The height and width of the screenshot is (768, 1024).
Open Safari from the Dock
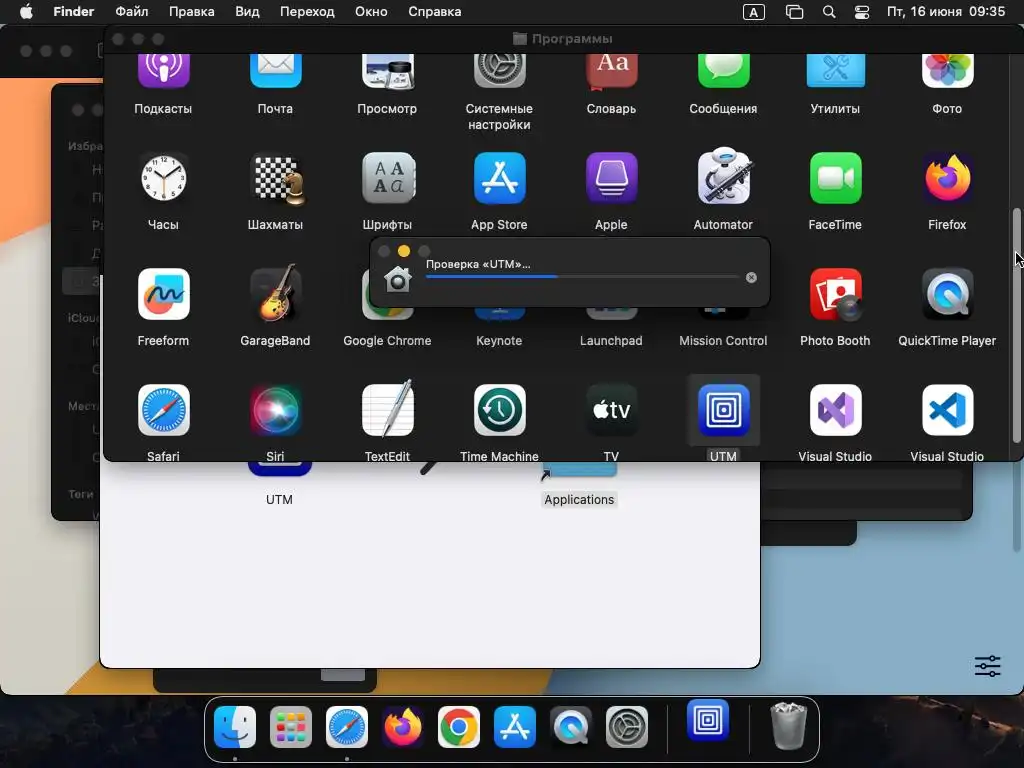pos(347,727)
